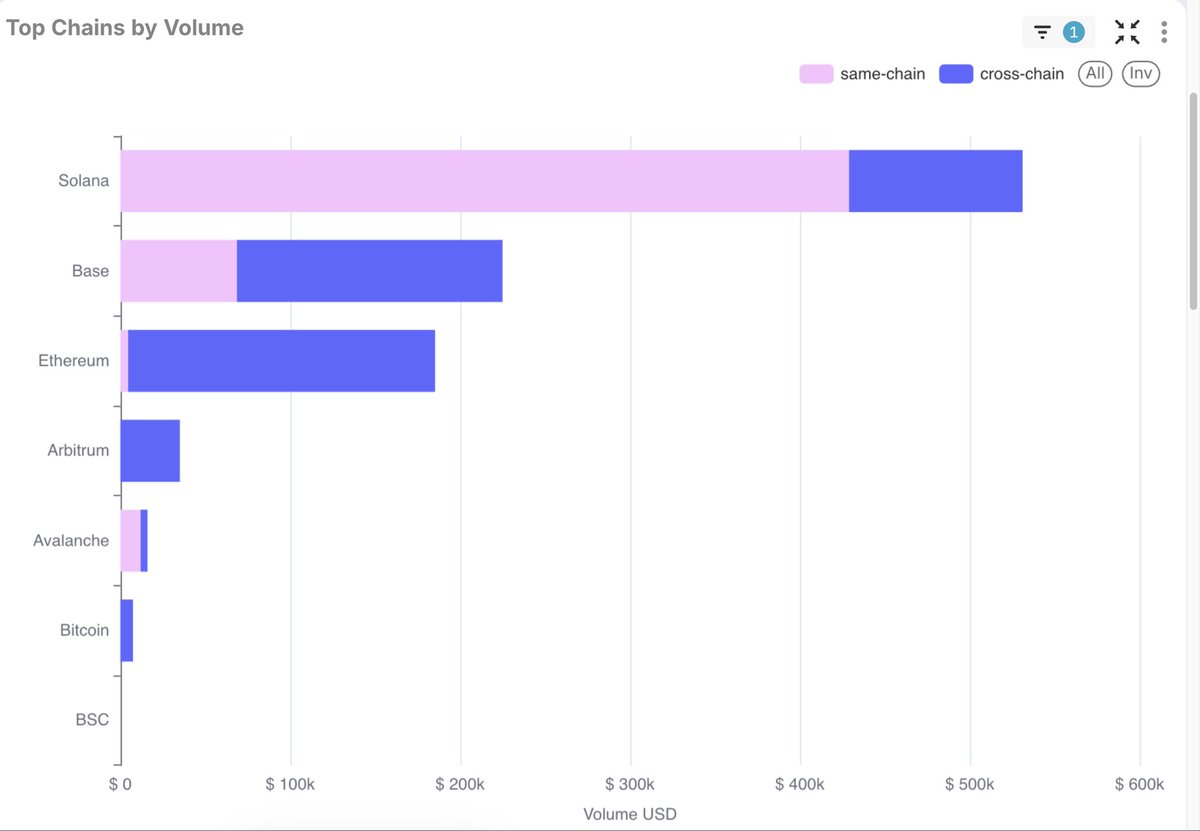Toggle Ethereum bar selection
Screen dimensions: 1200x831
pos(280,359)
